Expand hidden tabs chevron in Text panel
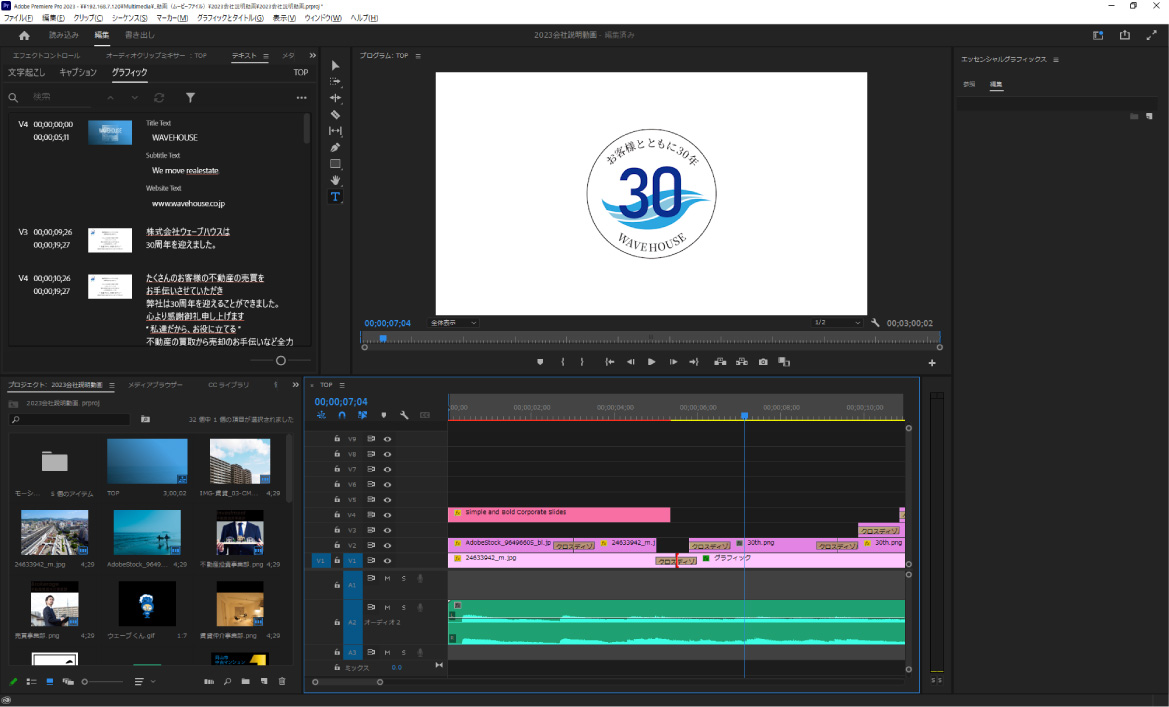The image size is (1169, 707). [312, 55]
